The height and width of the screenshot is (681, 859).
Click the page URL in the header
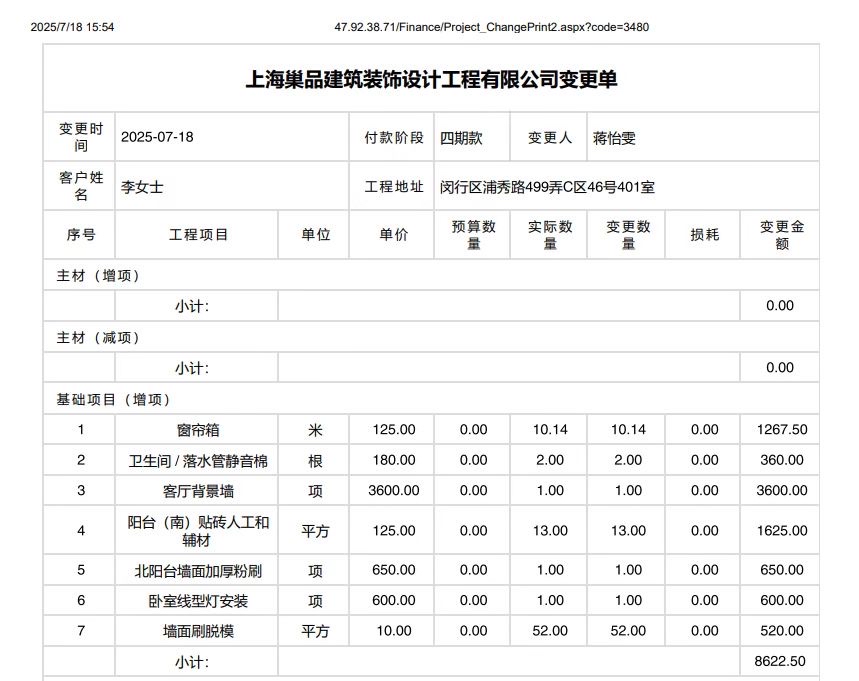(x=491, y=27)
